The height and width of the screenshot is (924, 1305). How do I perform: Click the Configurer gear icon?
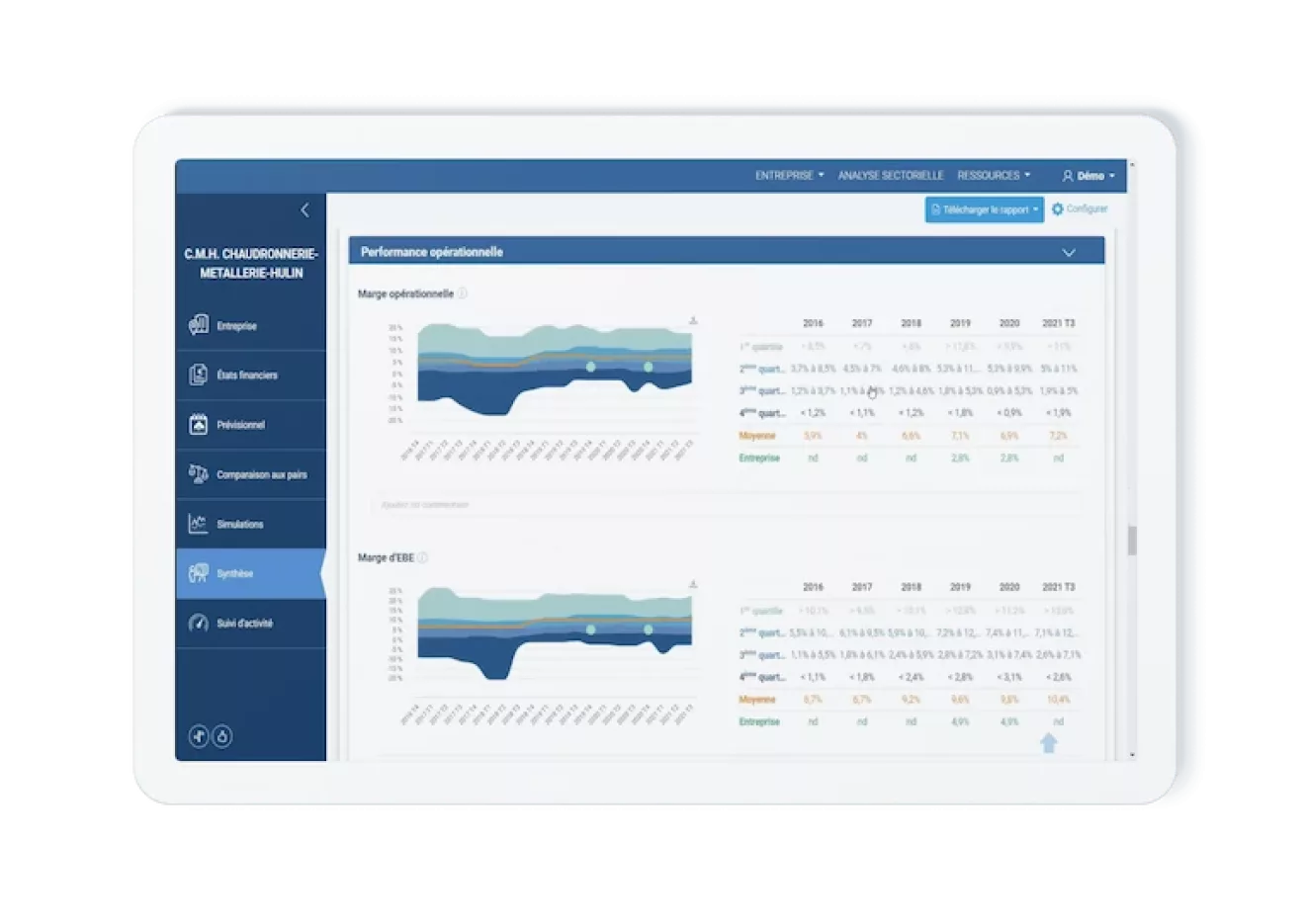(1058, 210)
